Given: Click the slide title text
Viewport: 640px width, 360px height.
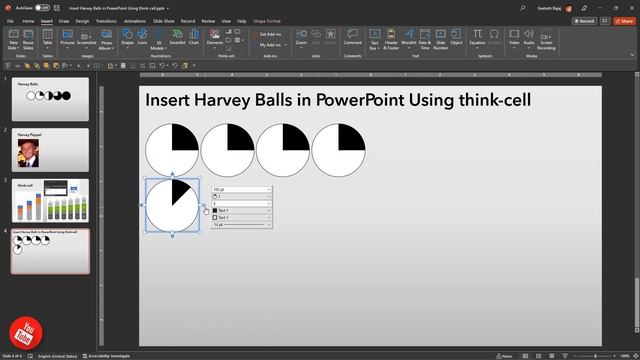Looking at the screenshot, I should point(338,100).
